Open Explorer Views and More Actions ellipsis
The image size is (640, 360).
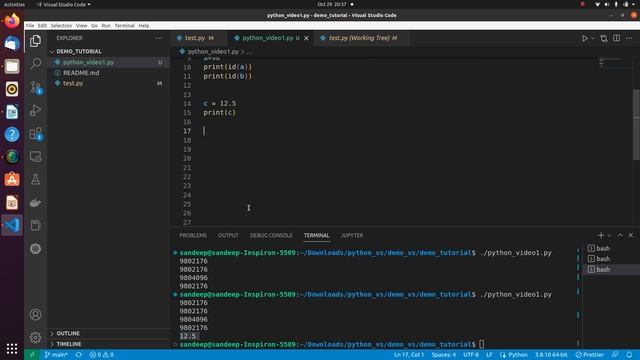coord(158,38)
